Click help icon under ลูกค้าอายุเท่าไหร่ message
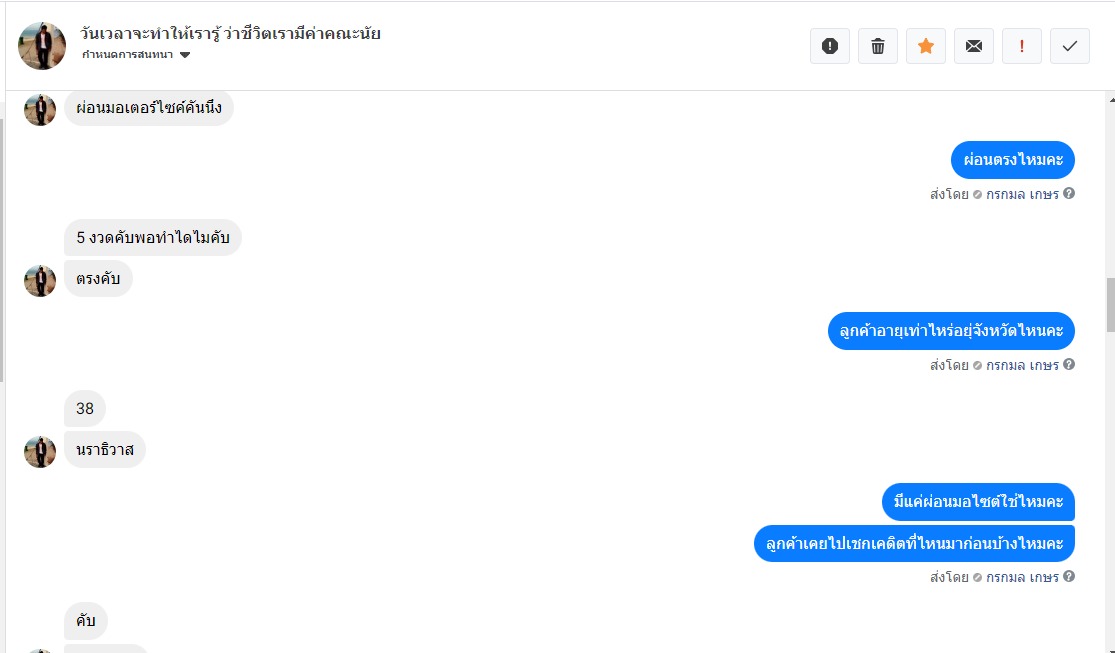The height and width of the screenshot is (653, 1115). (x=1069, y=364)
